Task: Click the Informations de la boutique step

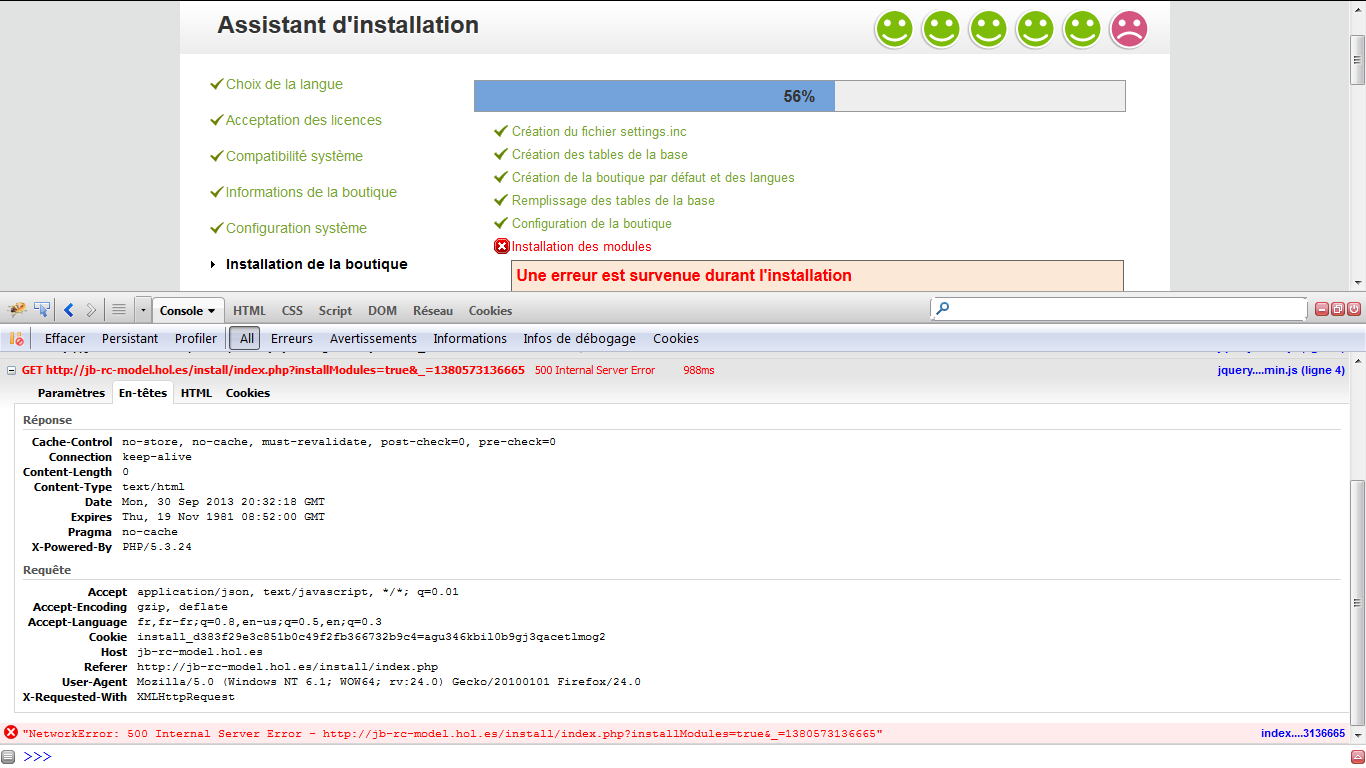Action: (311, 192)
